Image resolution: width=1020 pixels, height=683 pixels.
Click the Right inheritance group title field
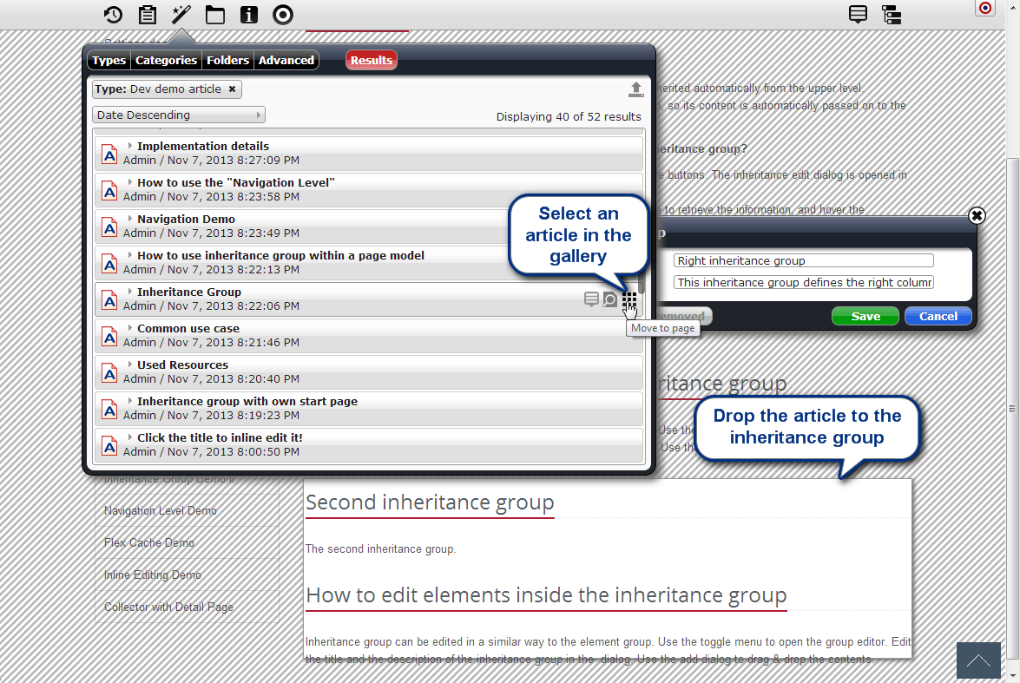pyautogui.click(x=803, y=261)
